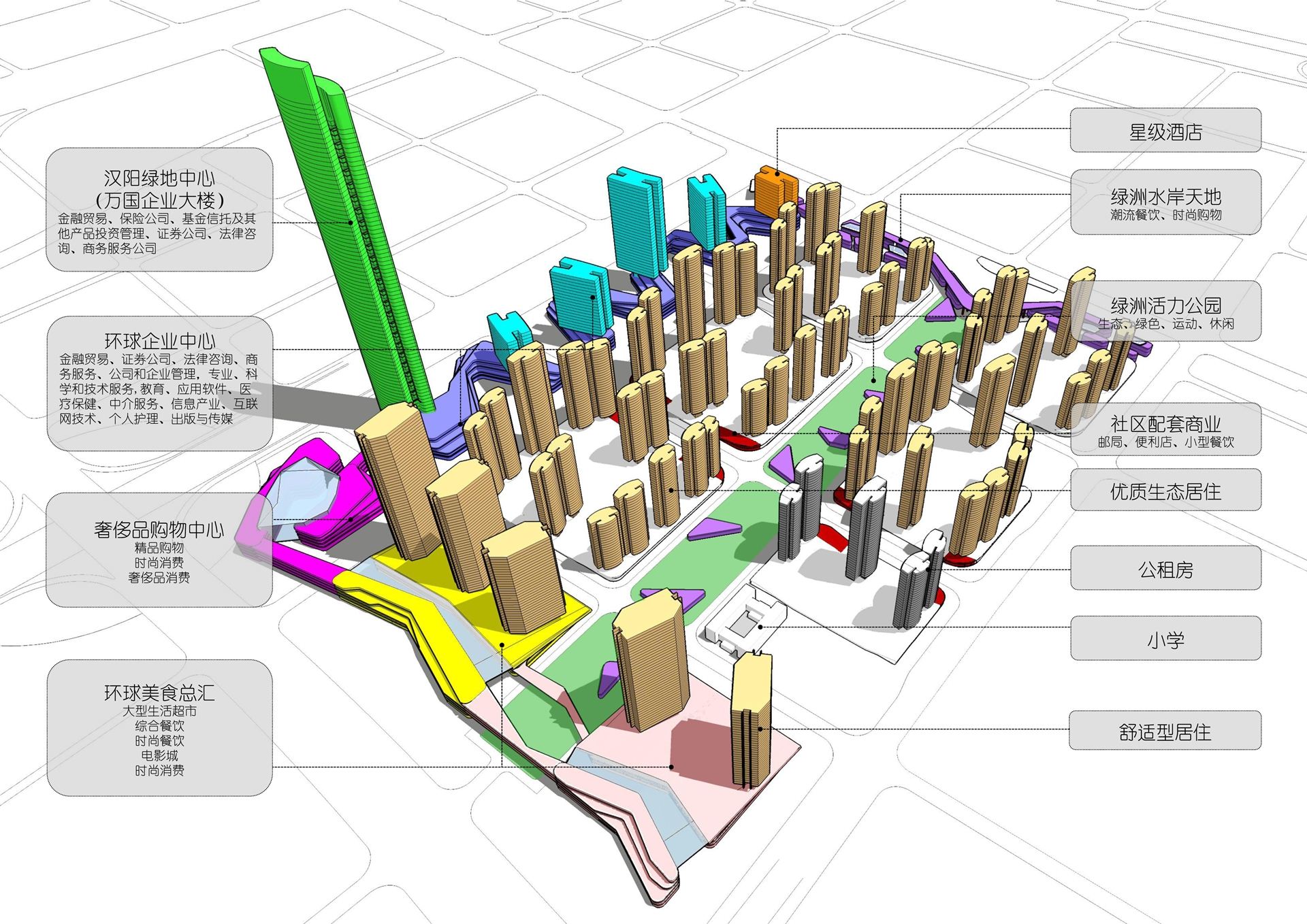Click the 汉阳绿地中心 description box

[x=159, y=210]
